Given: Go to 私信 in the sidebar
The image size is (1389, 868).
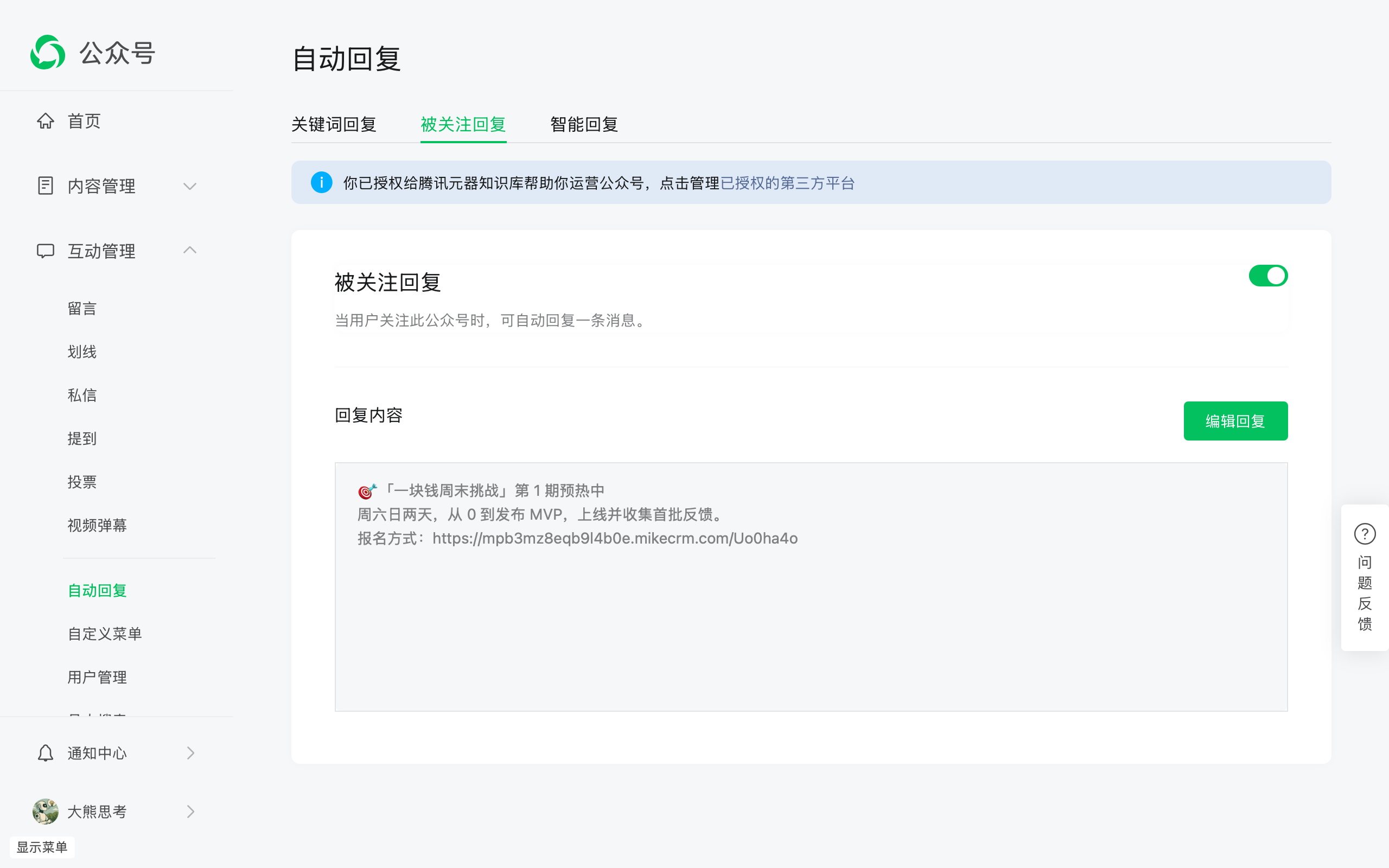Looking at the screenshot, I should (82, 395).
